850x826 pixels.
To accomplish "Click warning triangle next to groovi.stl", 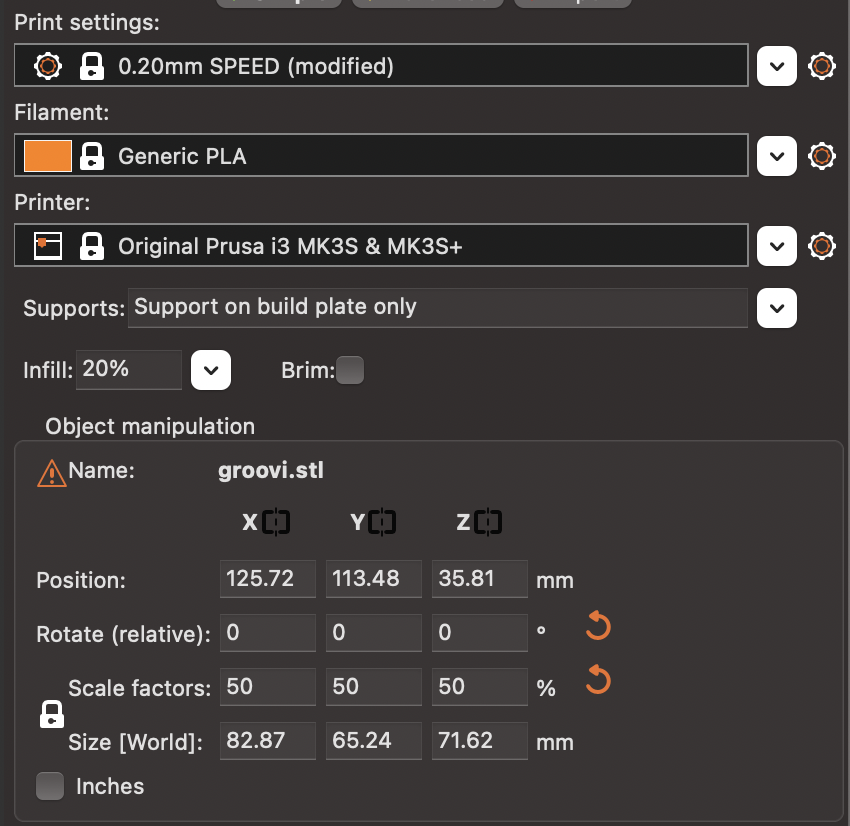I will click(x=51, y=472).
